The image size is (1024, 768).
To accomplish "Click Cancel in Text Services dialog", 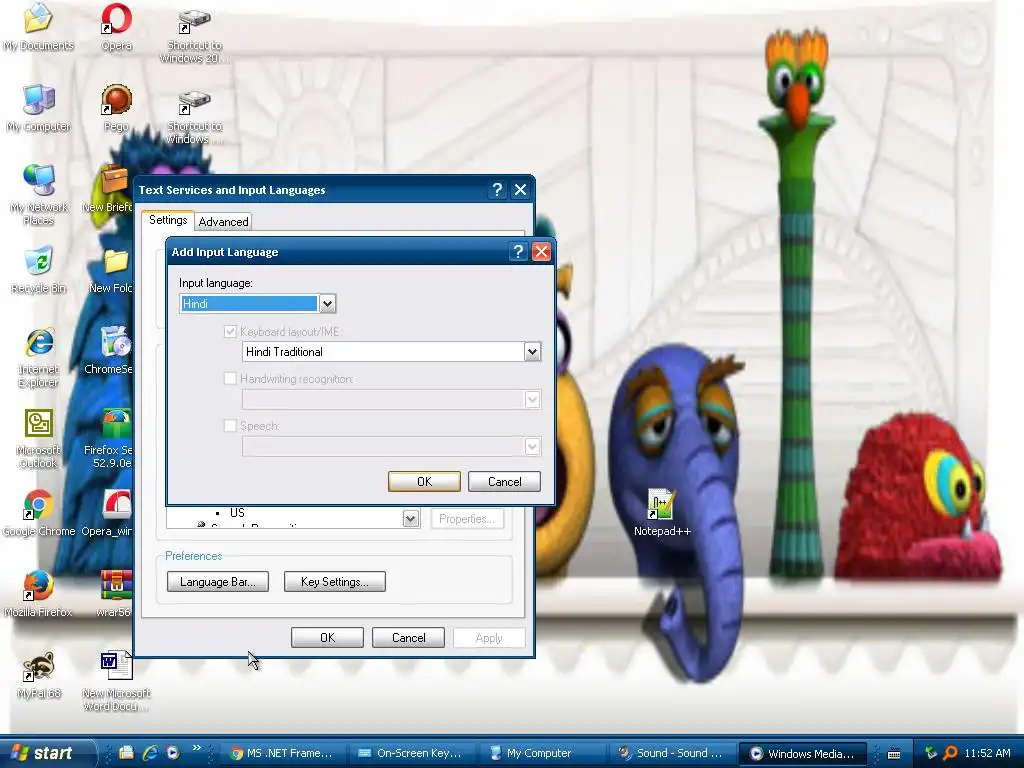I will click(x=408, y=637).
